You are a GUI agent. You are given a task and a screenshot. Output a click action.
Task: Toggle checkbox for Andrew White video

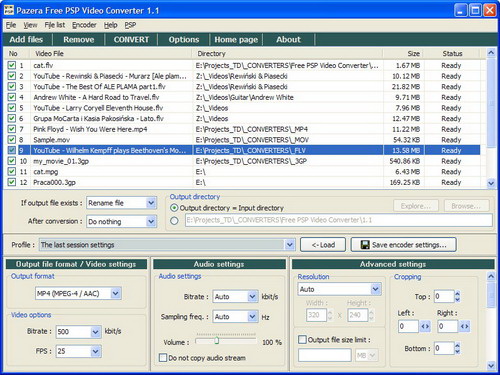[x=12, y=97]
